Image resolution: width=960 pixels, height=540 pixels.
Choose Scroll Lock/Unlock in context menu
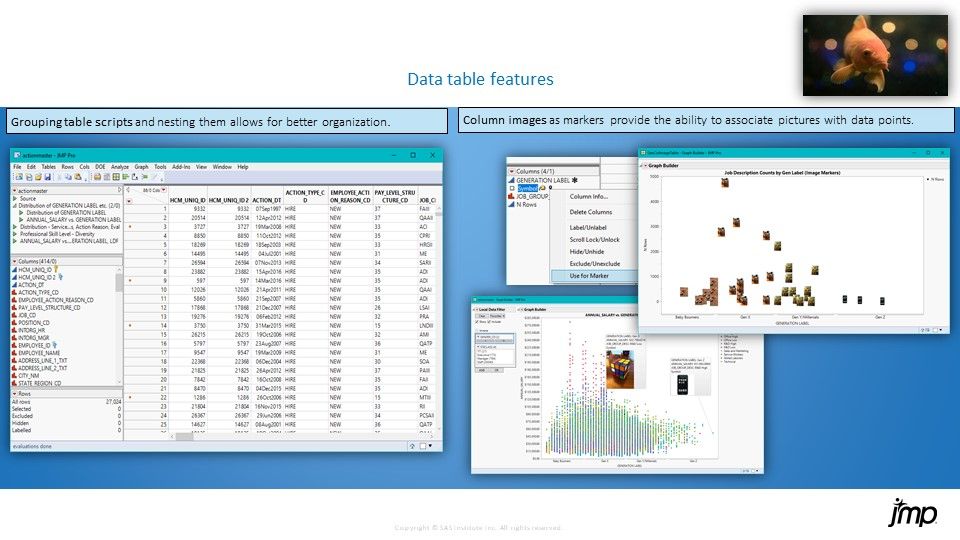(x=594, y=239)
